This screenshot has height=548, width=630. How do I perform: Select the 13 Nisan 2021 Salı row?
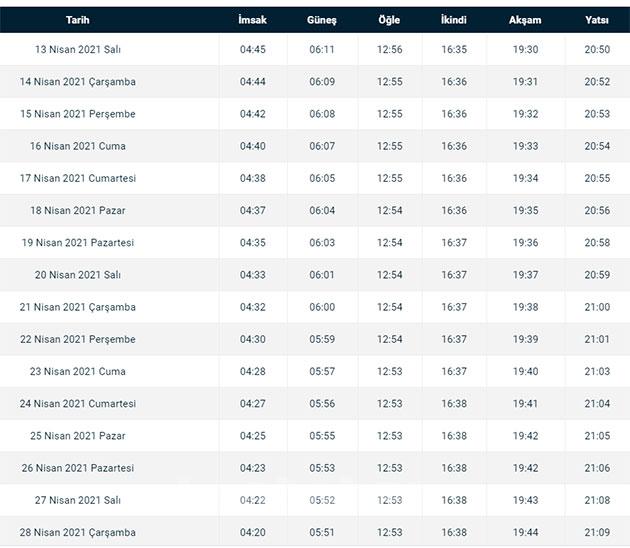(x=77, y=50)
